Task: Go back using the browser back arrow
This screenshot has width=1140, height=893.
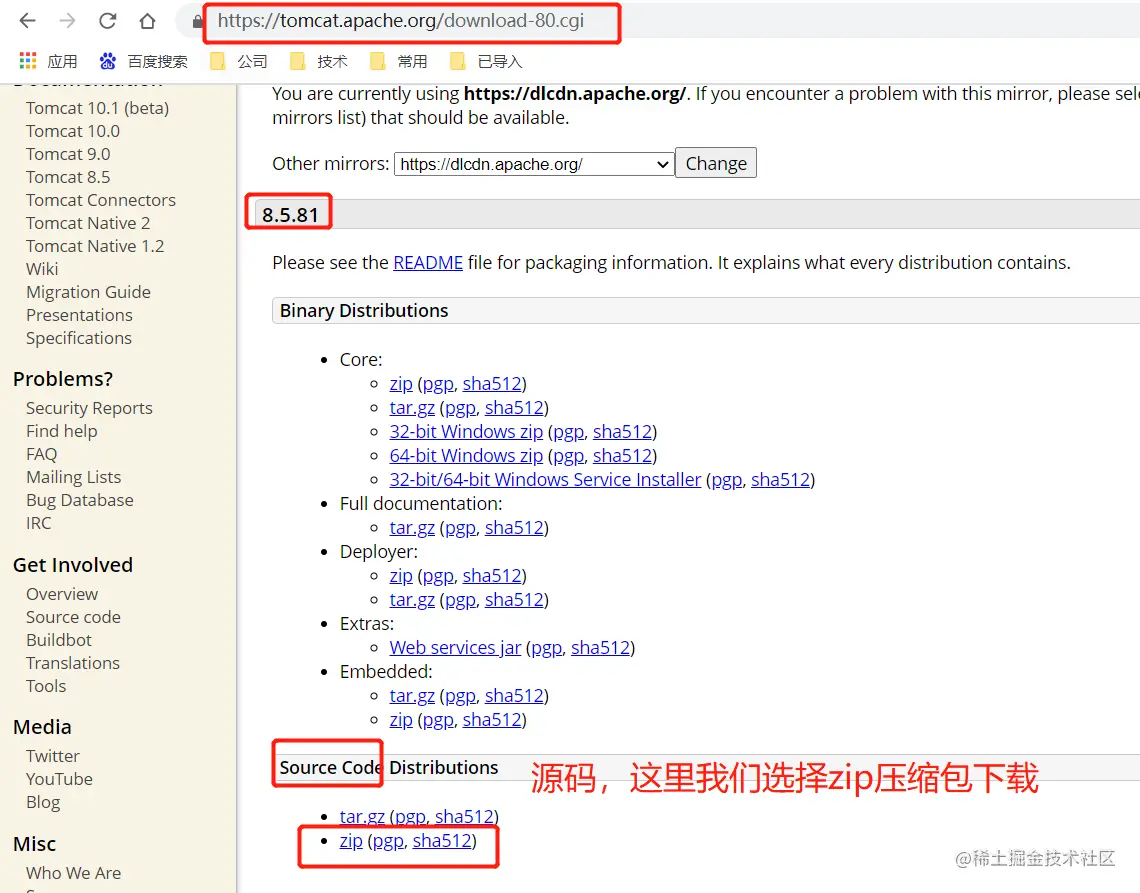Action: coord(28,21)
